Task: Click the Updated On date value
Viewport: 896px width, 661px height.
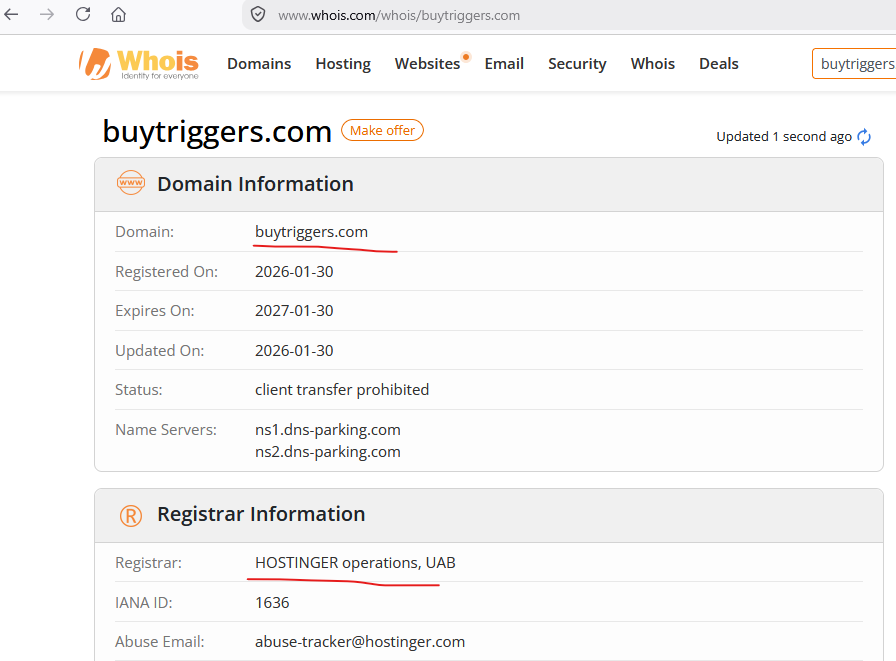Action: point(294,350)
